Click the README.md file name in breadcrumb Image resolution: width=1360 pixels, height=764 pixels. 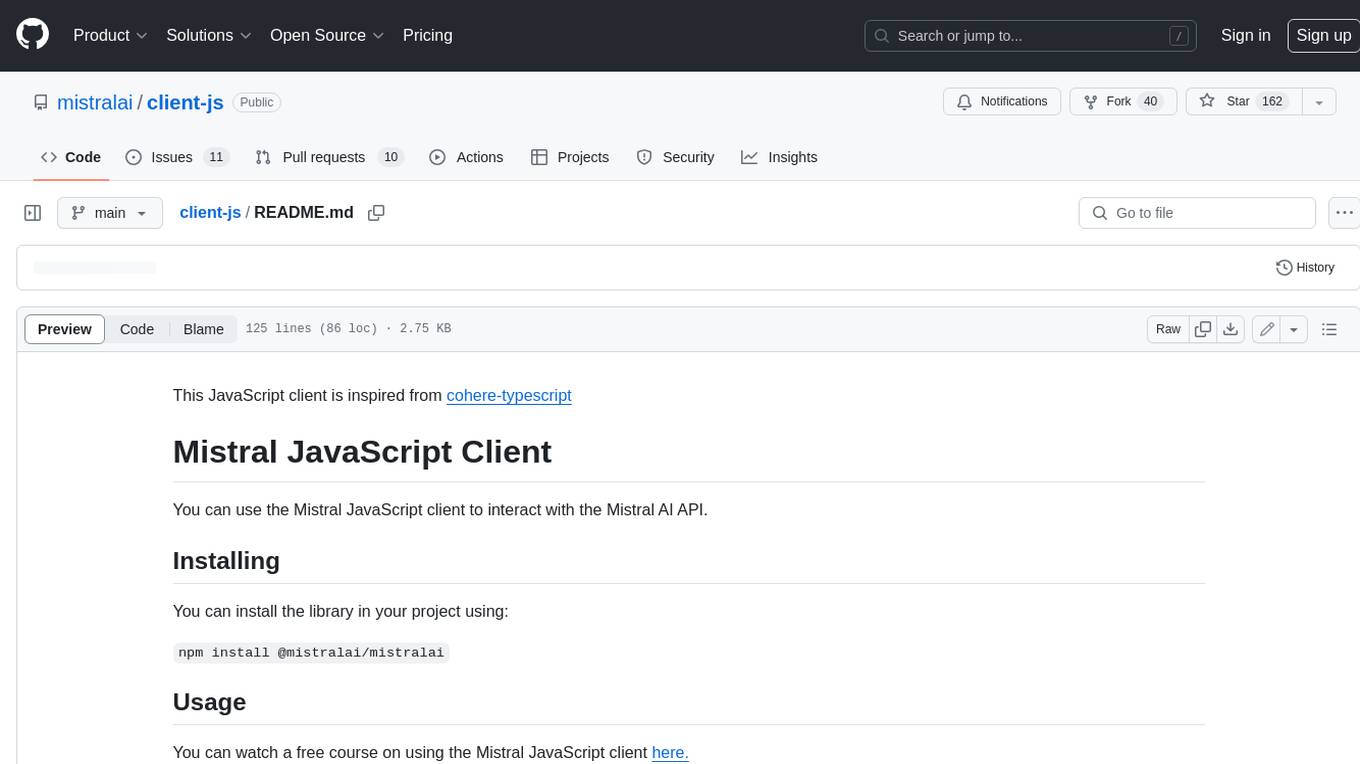pyautogui.click(x=304, y=213)
